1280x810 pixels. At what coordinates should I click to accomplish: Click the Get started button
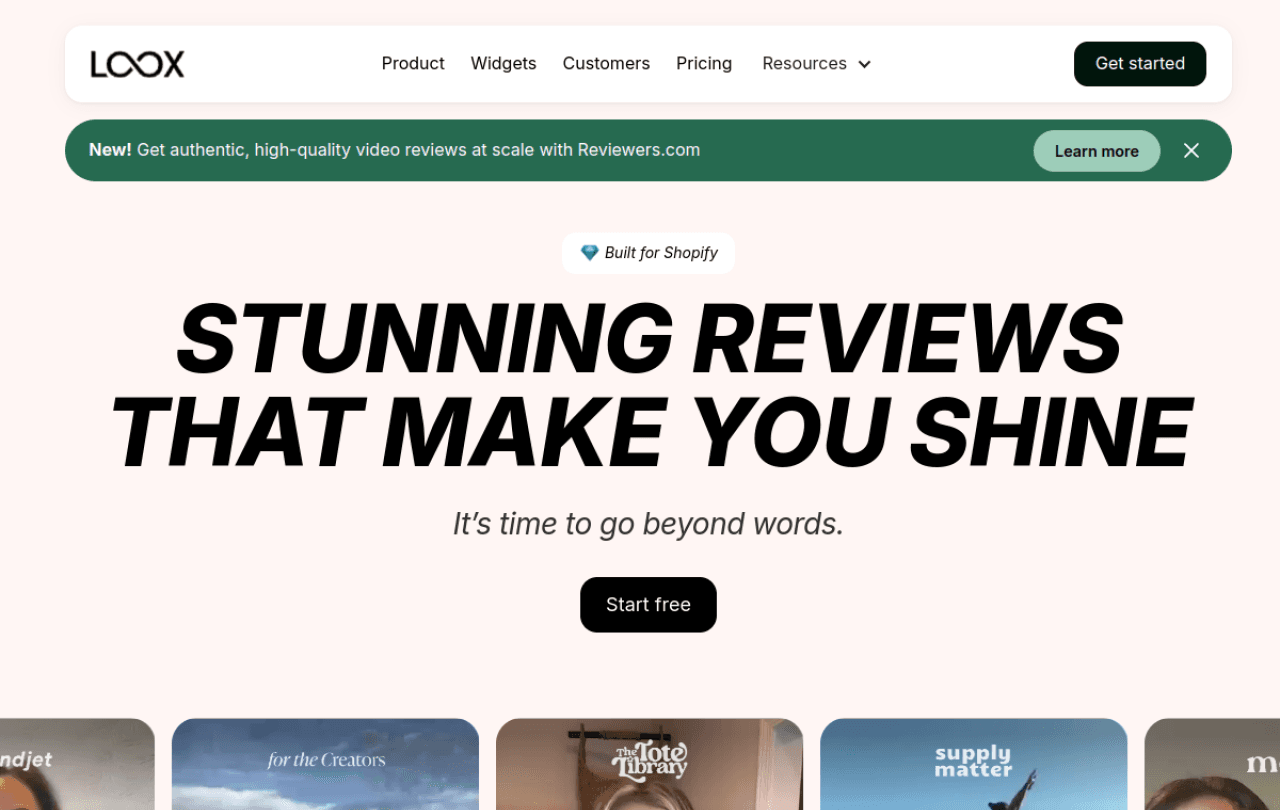pos(1140,64)
